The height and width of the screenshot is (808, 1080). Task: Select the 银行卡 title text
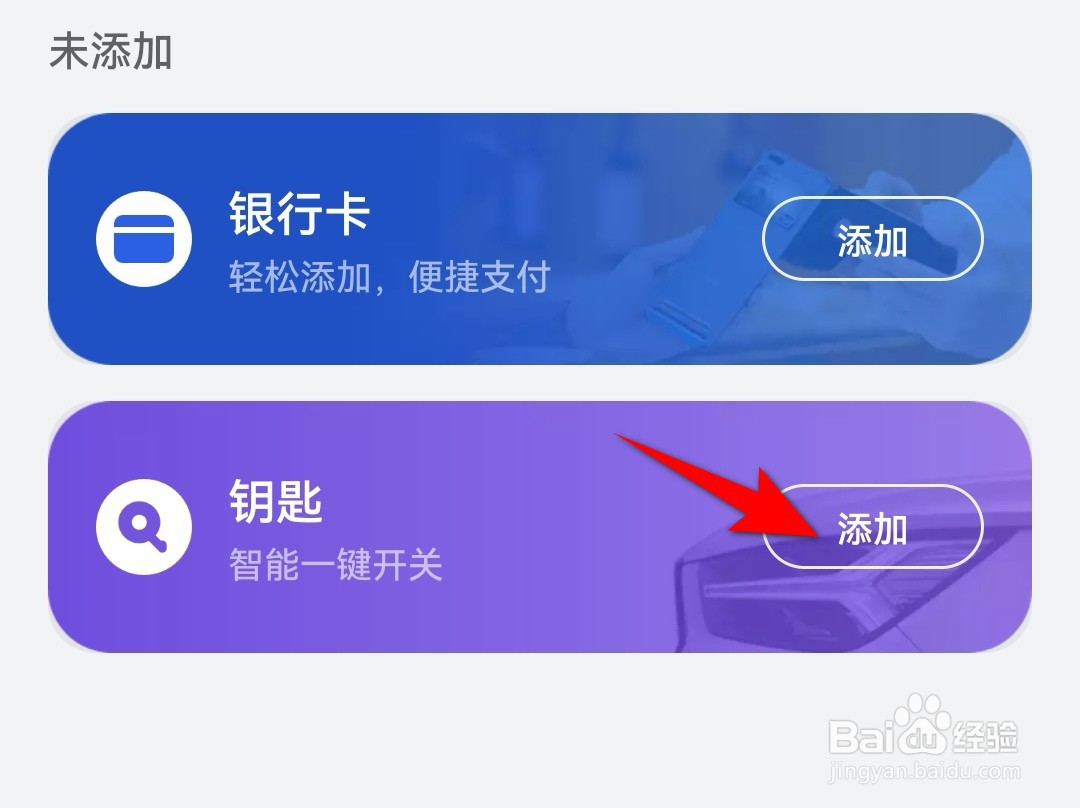299,213
